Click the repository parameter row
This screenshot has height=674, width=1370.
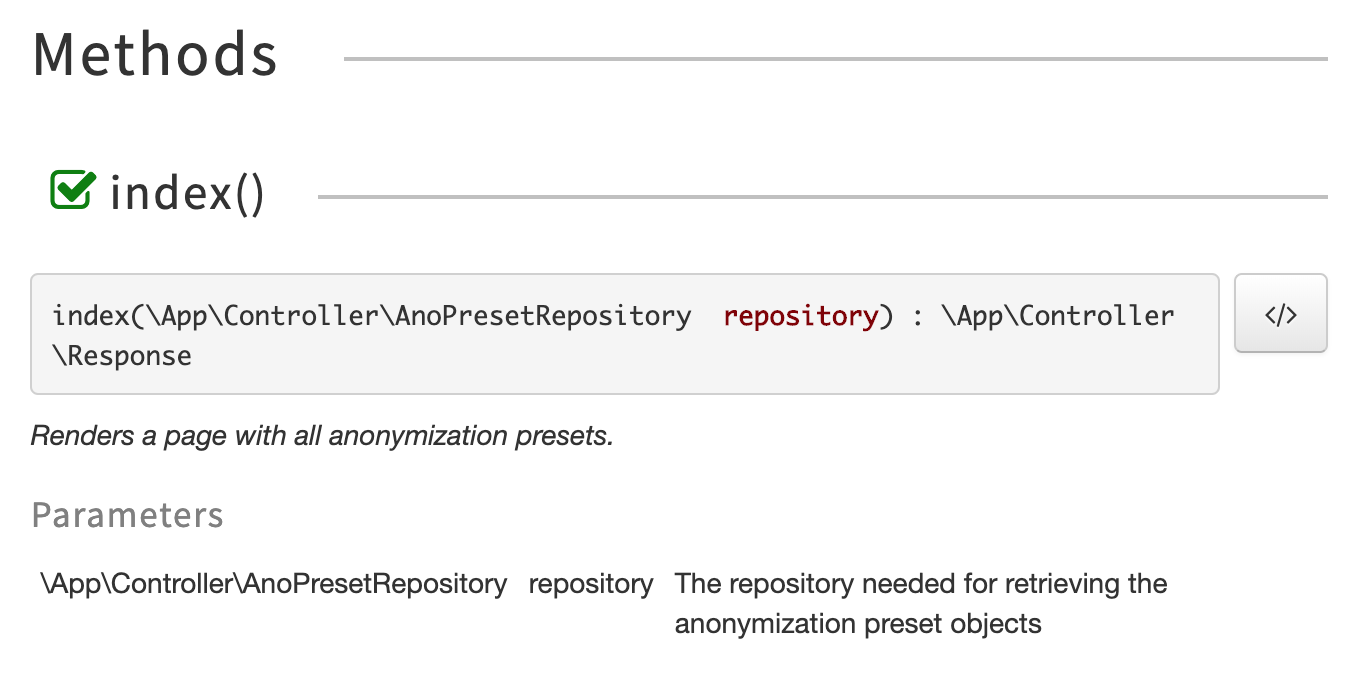[x=590, y=583]
